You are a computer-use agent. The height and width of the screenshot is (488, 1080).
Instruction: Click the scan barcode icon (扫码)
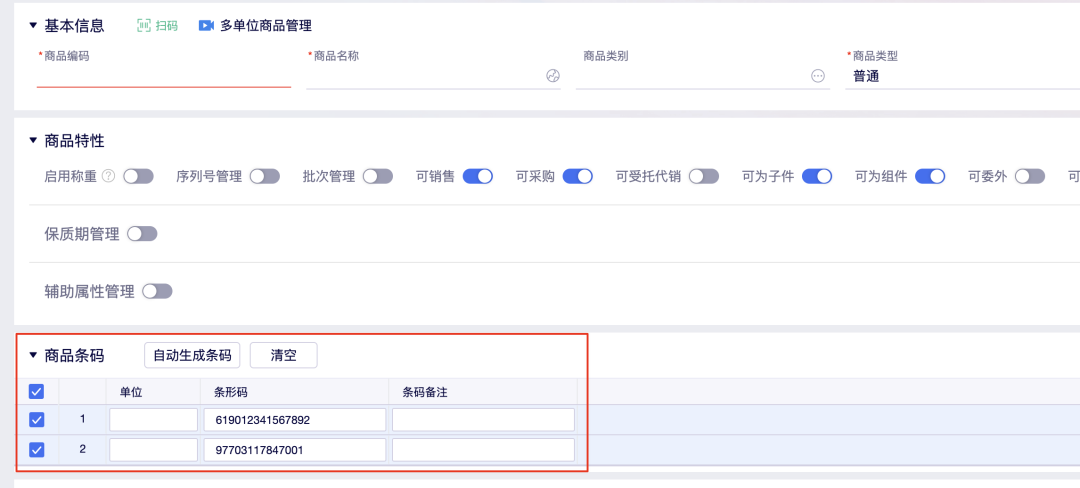pyautogui.click(x=144, y=26)
